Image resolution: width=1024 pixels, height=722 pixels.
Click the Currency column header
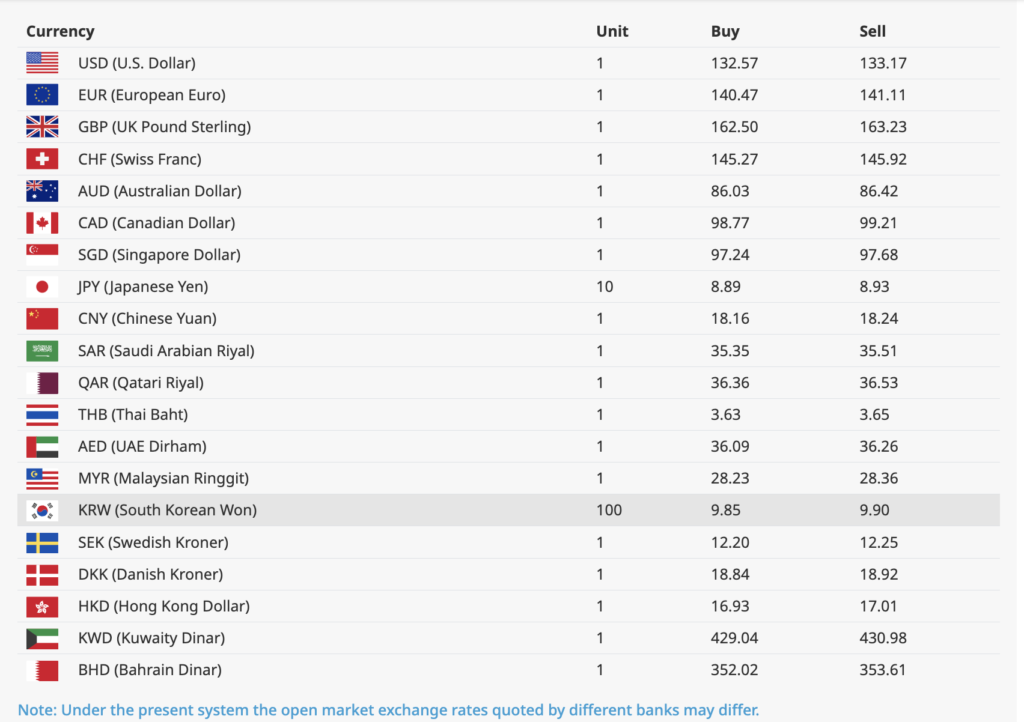click(60, 31)
